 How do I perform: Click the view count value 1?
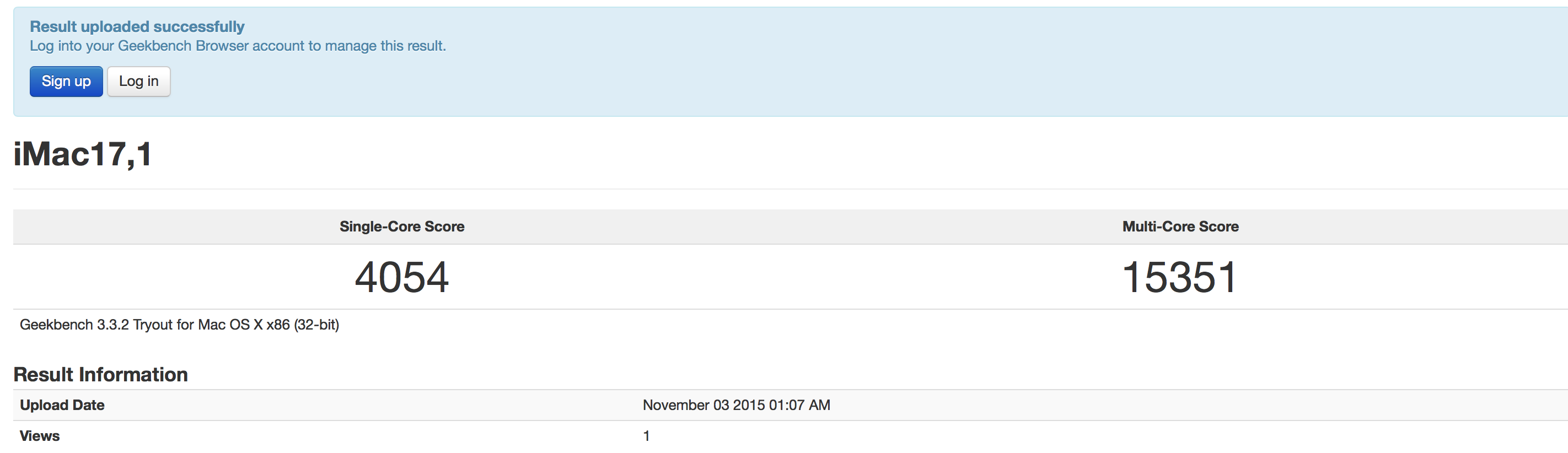(x=646, y=436)
